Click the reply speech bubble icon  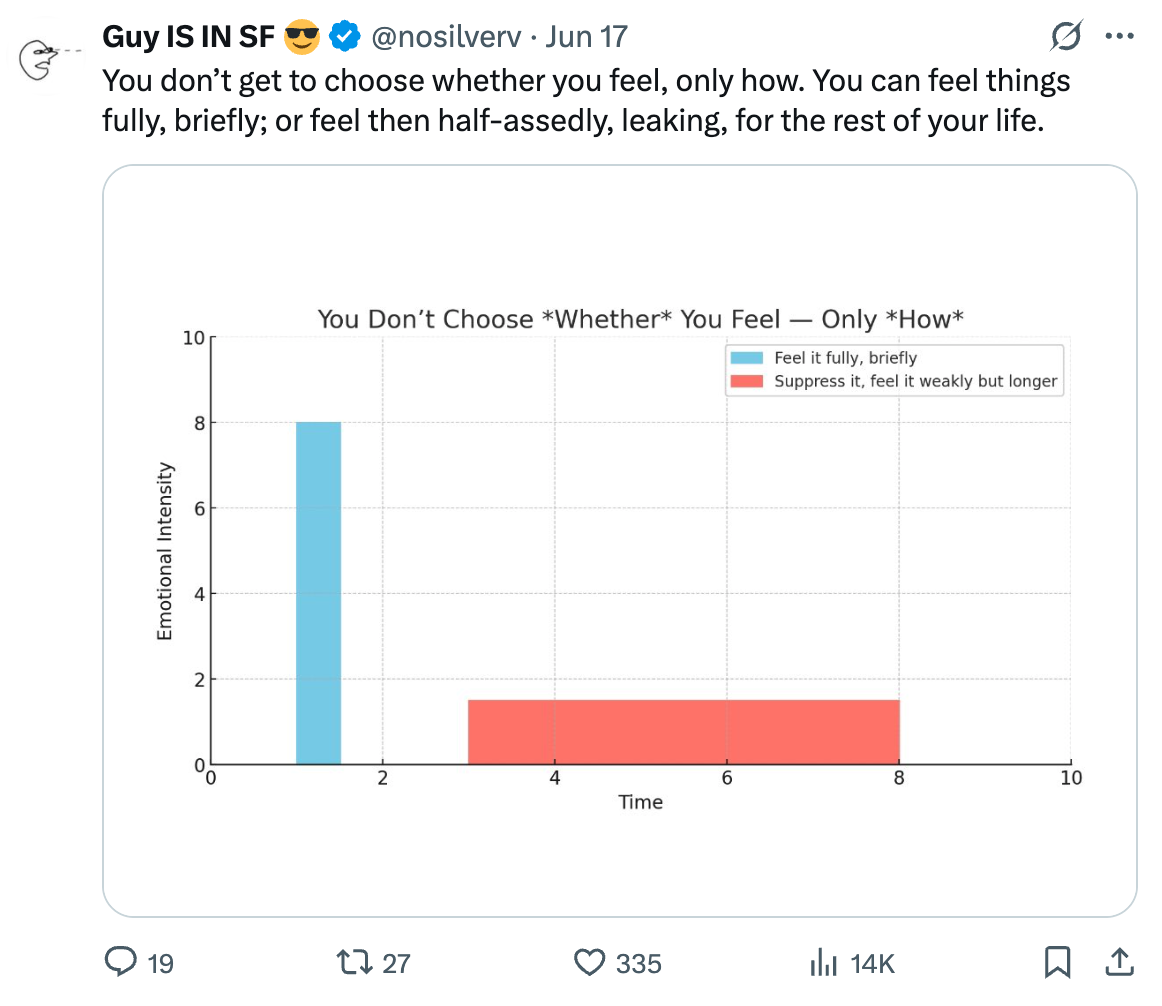(x=121, y=962)
